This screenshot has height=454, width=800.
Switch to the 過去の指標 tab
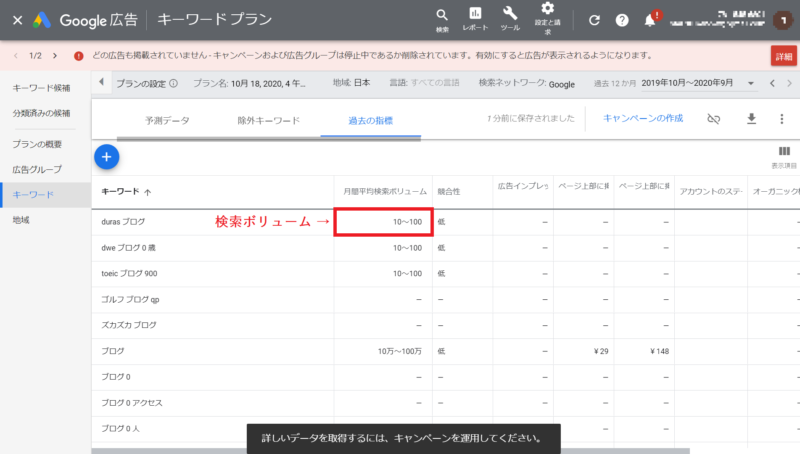tap(370, 121)
